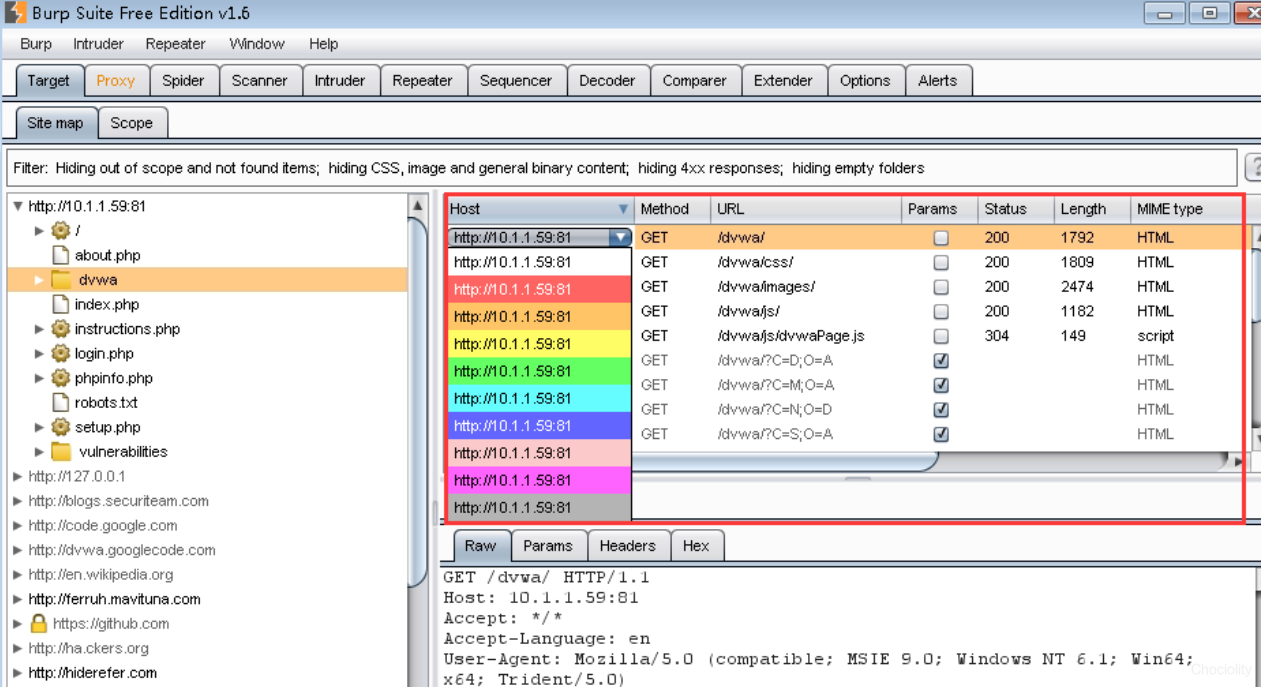
Task: Click the gear icon next to setup.php
Action: [x=60, y=427]
